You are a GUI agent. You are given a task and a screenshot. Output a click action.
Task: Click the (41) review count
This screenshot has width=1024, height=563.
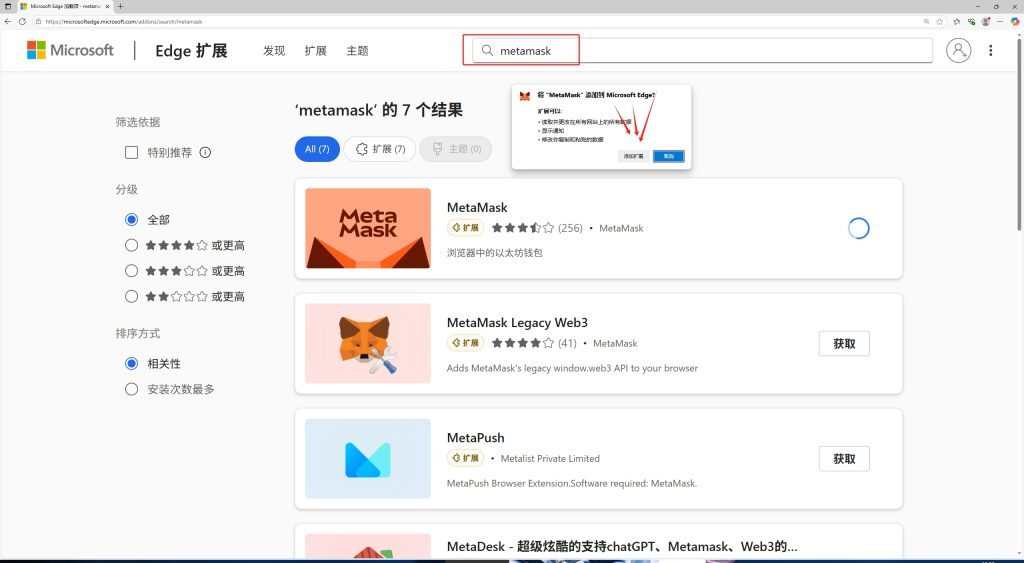pyautogui.click(x=567, y=343)
